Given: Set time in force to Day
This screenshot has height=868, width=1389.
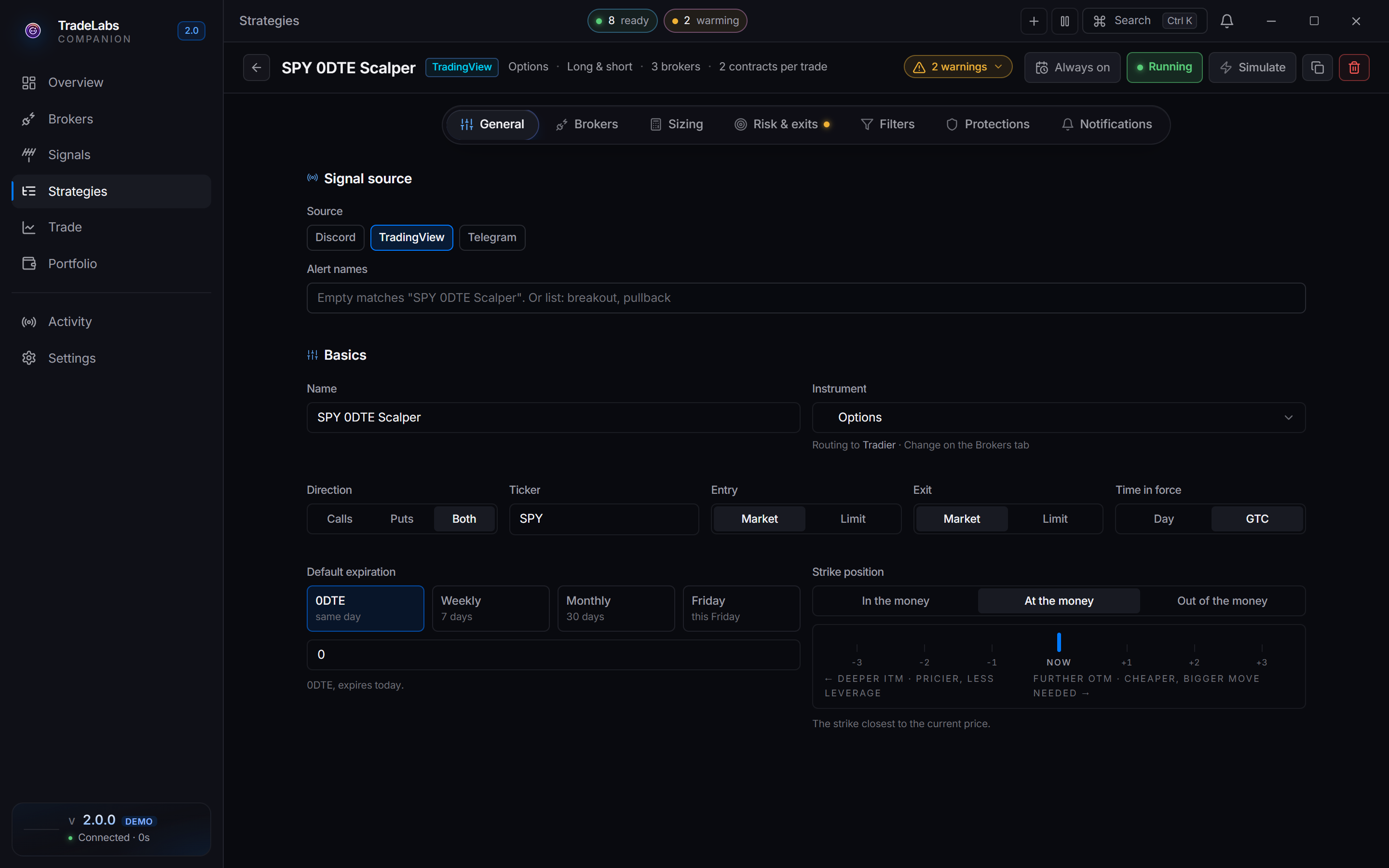Looking at the screenshot, I should [1163, 519].
